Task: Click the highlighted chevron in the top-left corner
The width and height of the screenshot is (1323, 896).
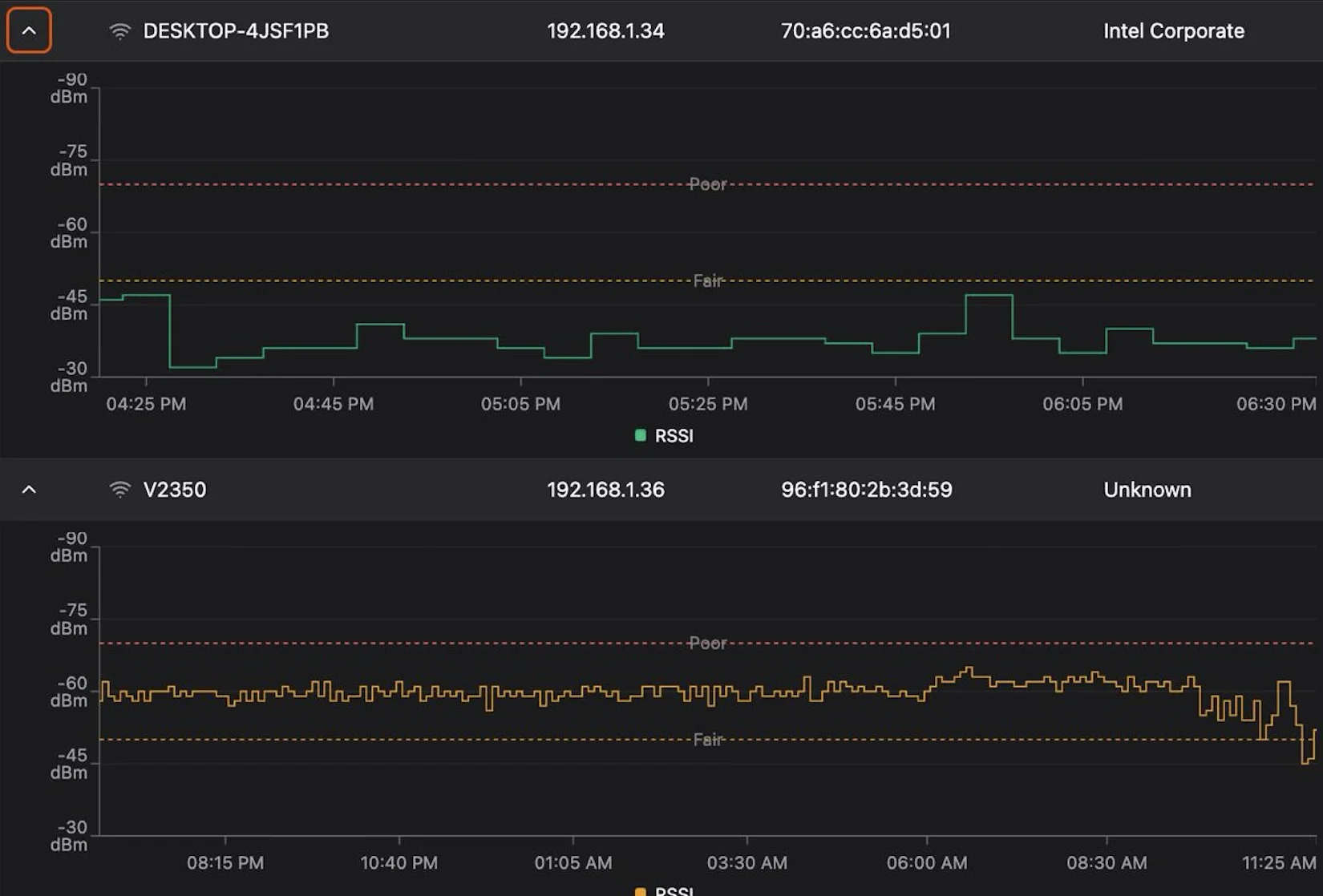Action: [x=29, y=30]
